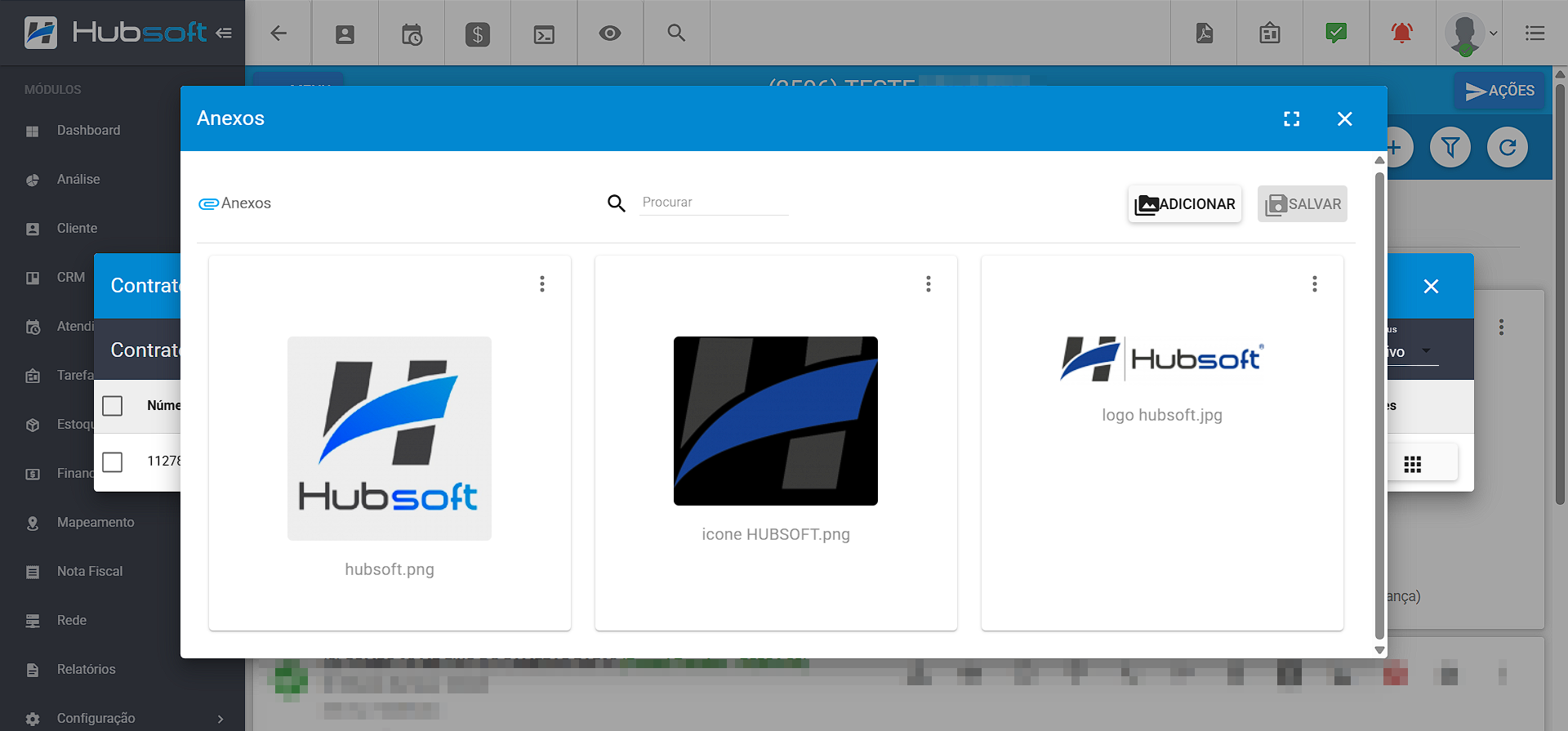Click the SALVAR button
This screenshot has width=1568, height=731.
[1303, 204]
